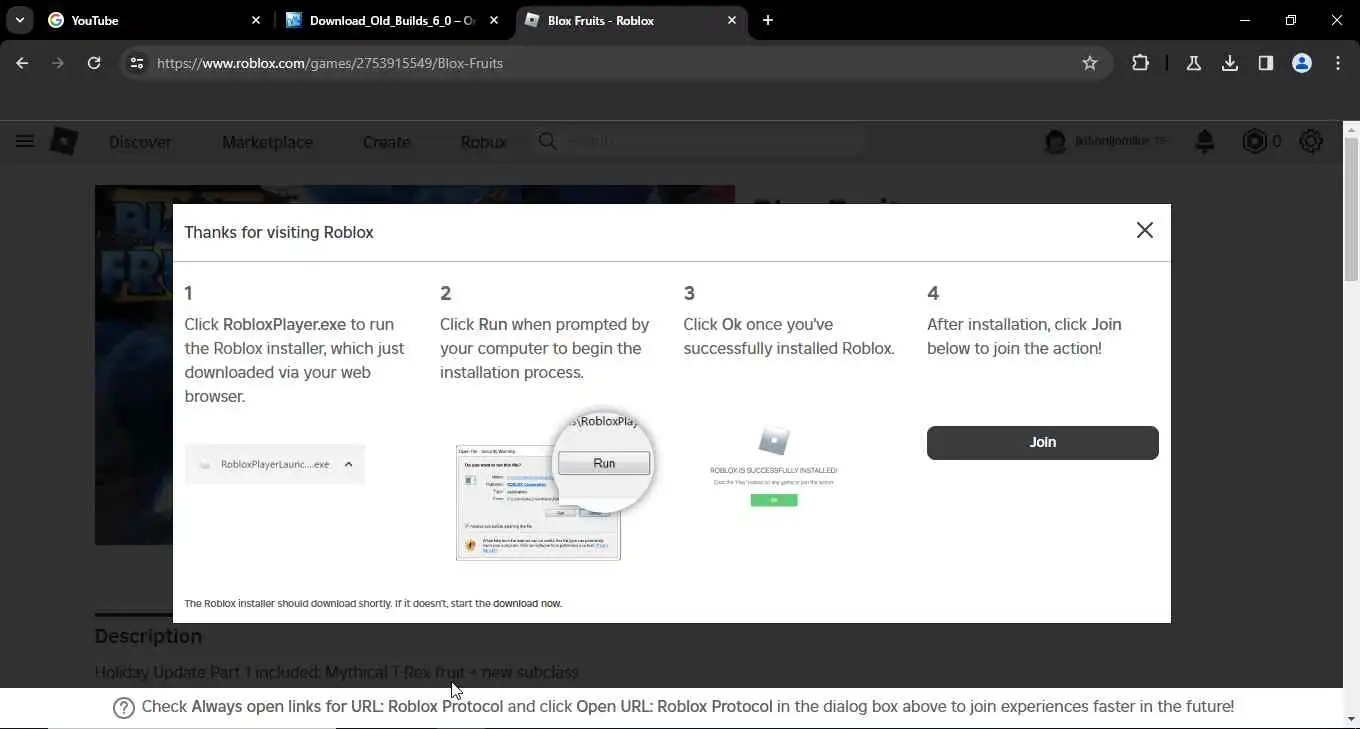Image resolution: width=1360 pixels, height=729 pixels.
Task: Open Chrome three-dot menu
Action: (1338, 63)
